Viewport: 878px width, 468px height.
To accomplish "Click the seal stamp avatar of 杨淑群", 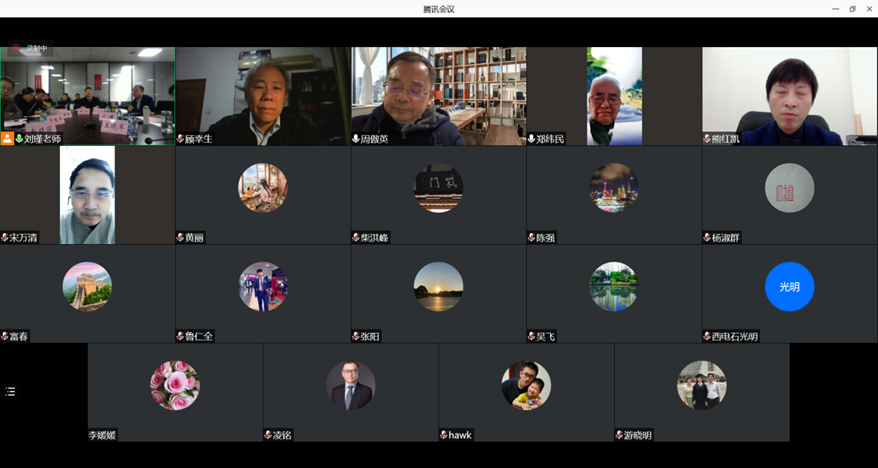I will tap(789, 188).
